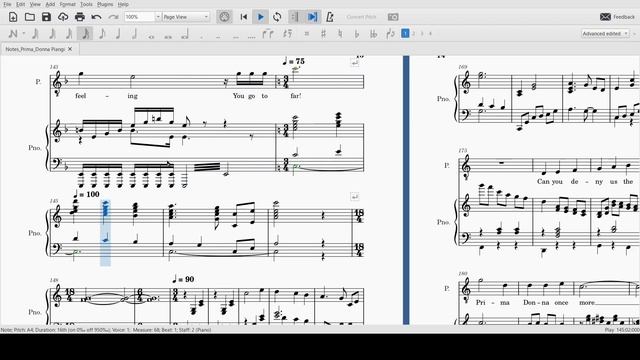
Task: Close the Notes_Prima_Donna score tab
Action: coord(70,49)
